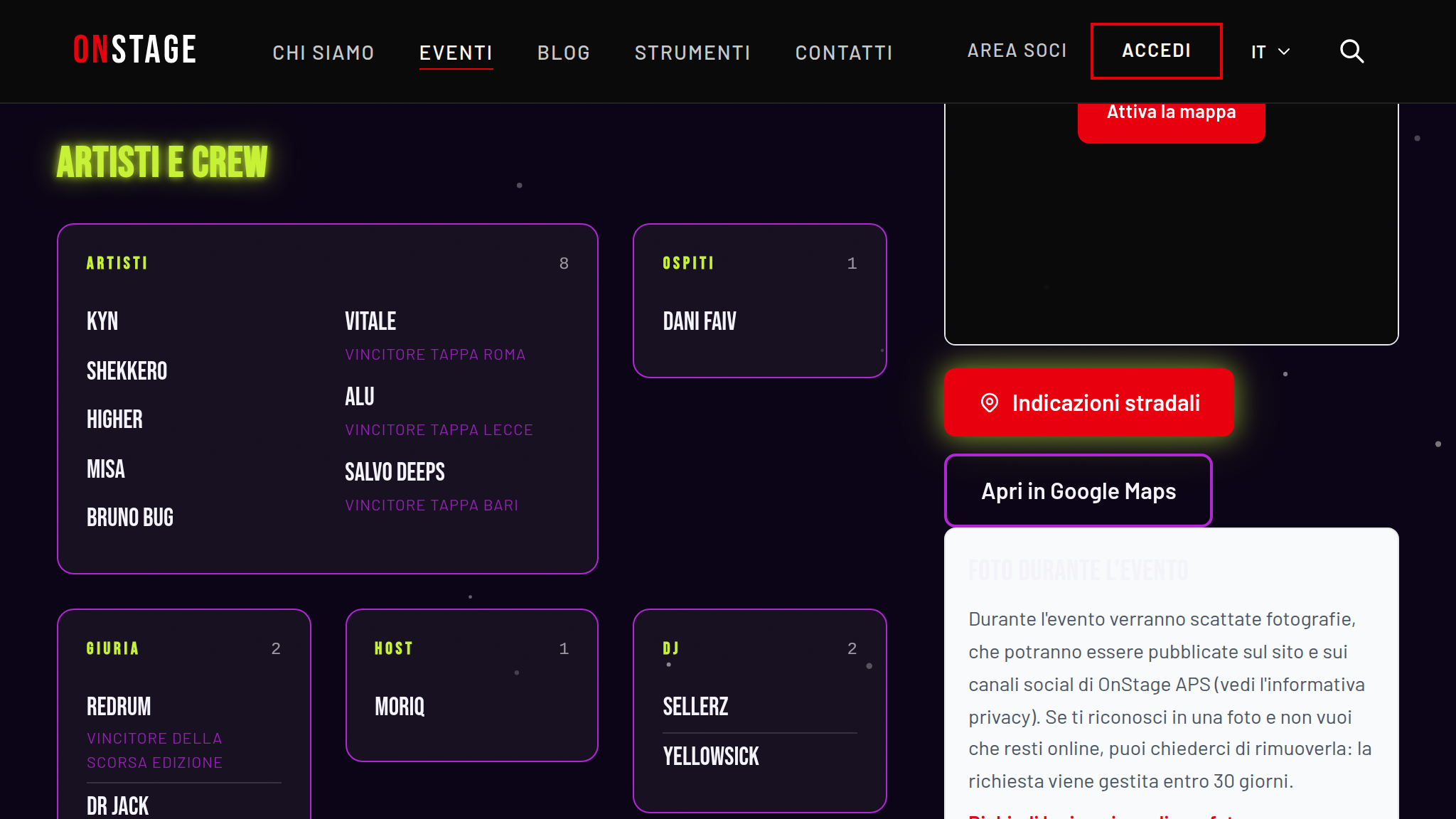Click DJ Yellowsick

(711, 756)
